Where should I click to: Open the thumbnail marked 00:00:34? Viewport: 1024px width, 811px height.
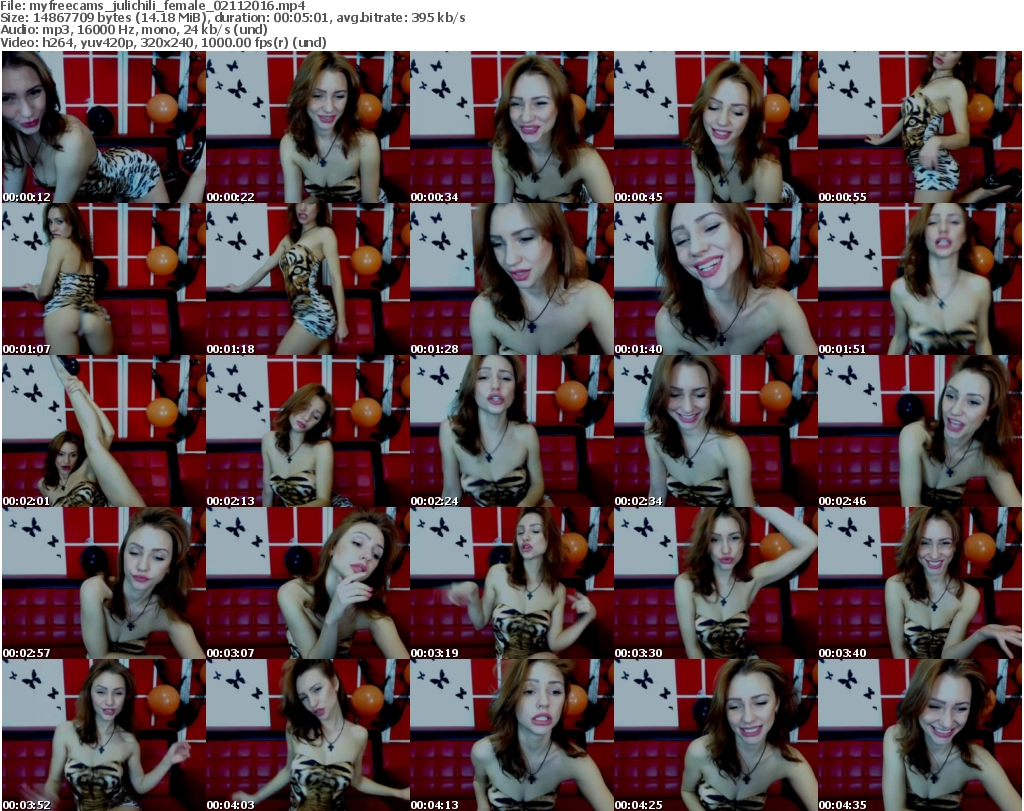(x=511, y=127)
